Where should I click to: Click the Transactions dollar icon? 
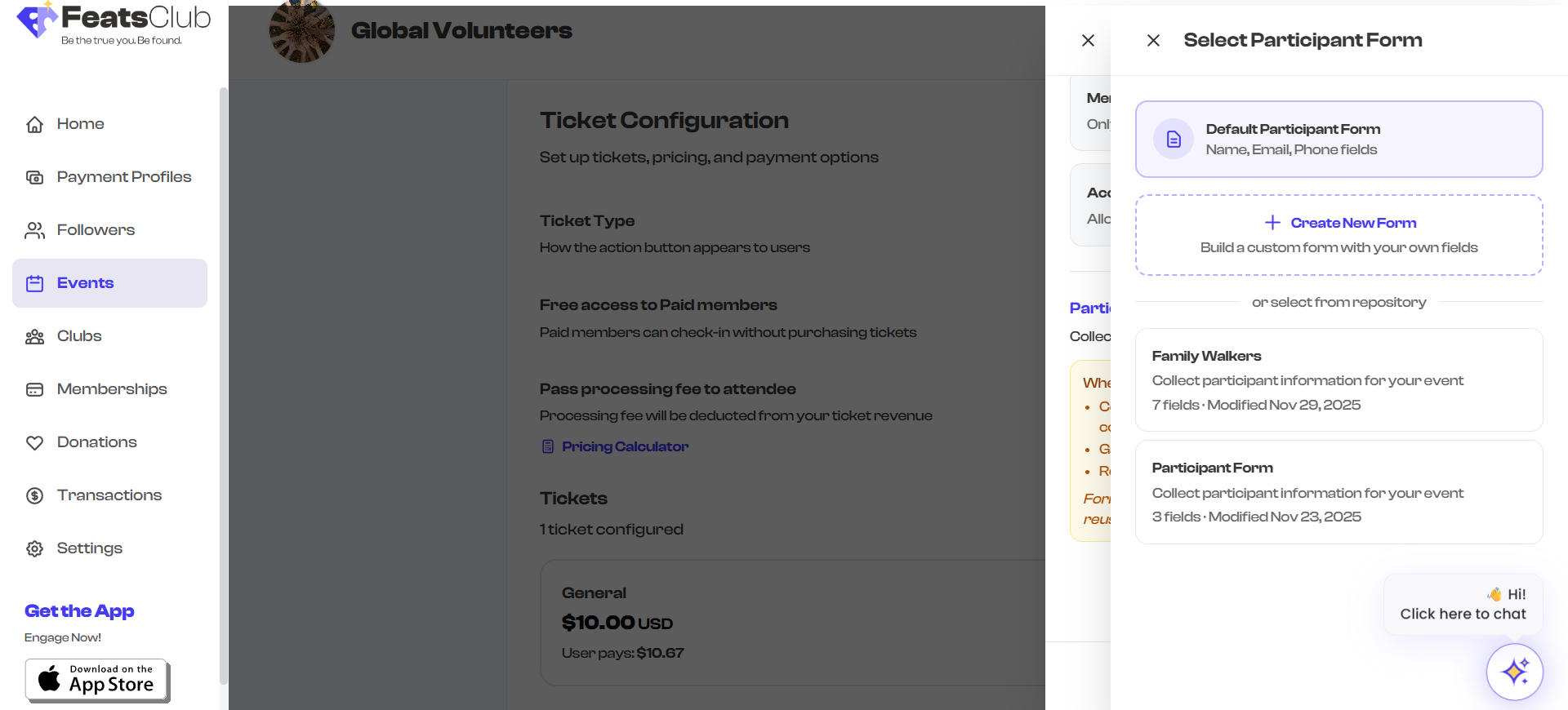pyautogui.click(x=34, y=495)
